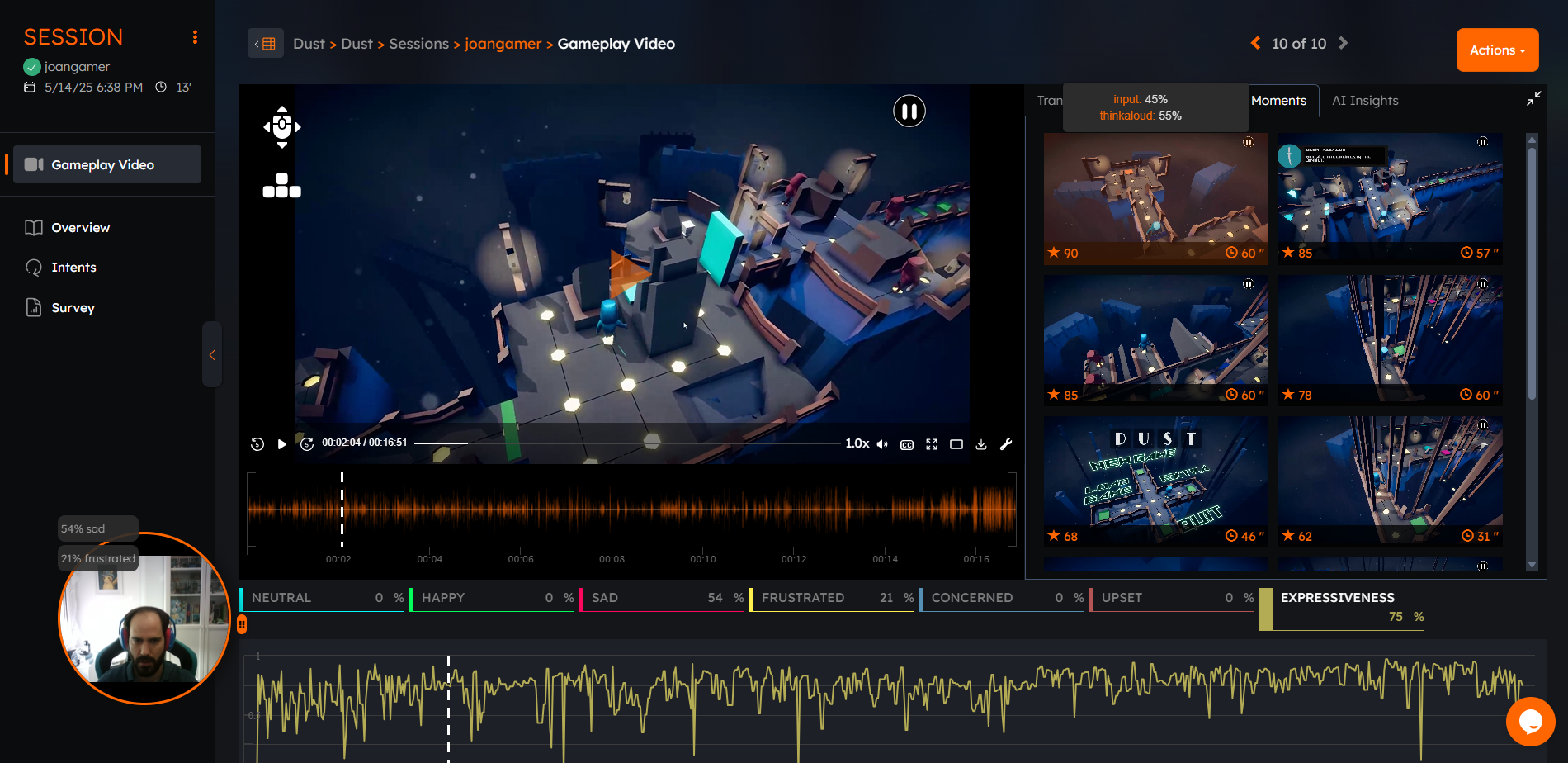Skip forward five seconds
Image resolution: width=1568 pixels, height=763 pixels.
tap(307, 444)
